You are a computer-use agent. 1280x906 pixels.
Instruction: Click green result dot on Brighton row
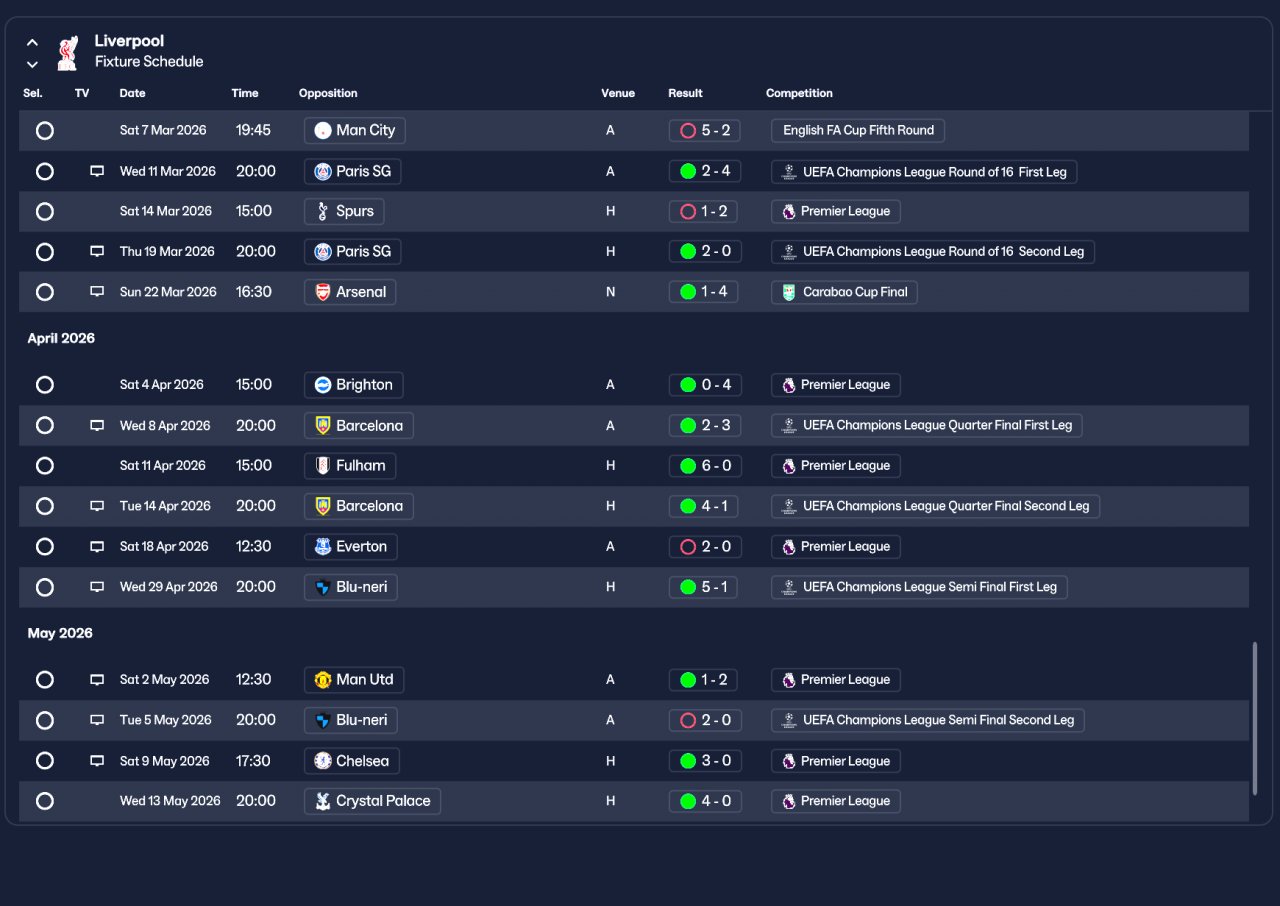click(x=688, y=385)
